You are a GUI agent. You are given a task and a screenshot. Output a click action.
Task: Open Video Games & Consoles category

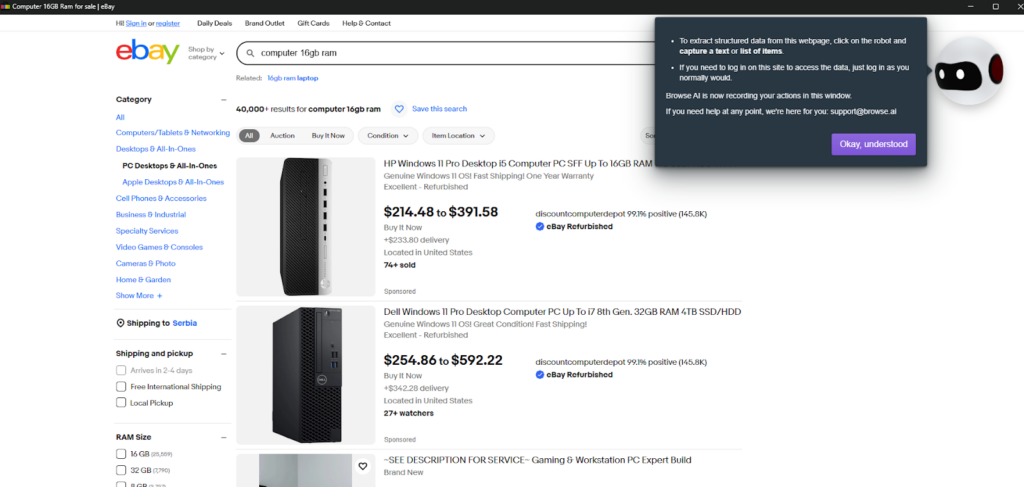click(x=159, y=247)
